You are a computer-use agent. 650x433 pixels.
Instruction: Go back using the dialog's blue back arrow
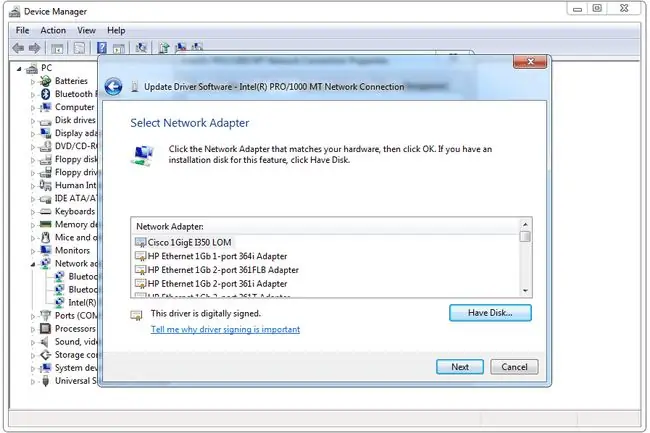[113, 87]
